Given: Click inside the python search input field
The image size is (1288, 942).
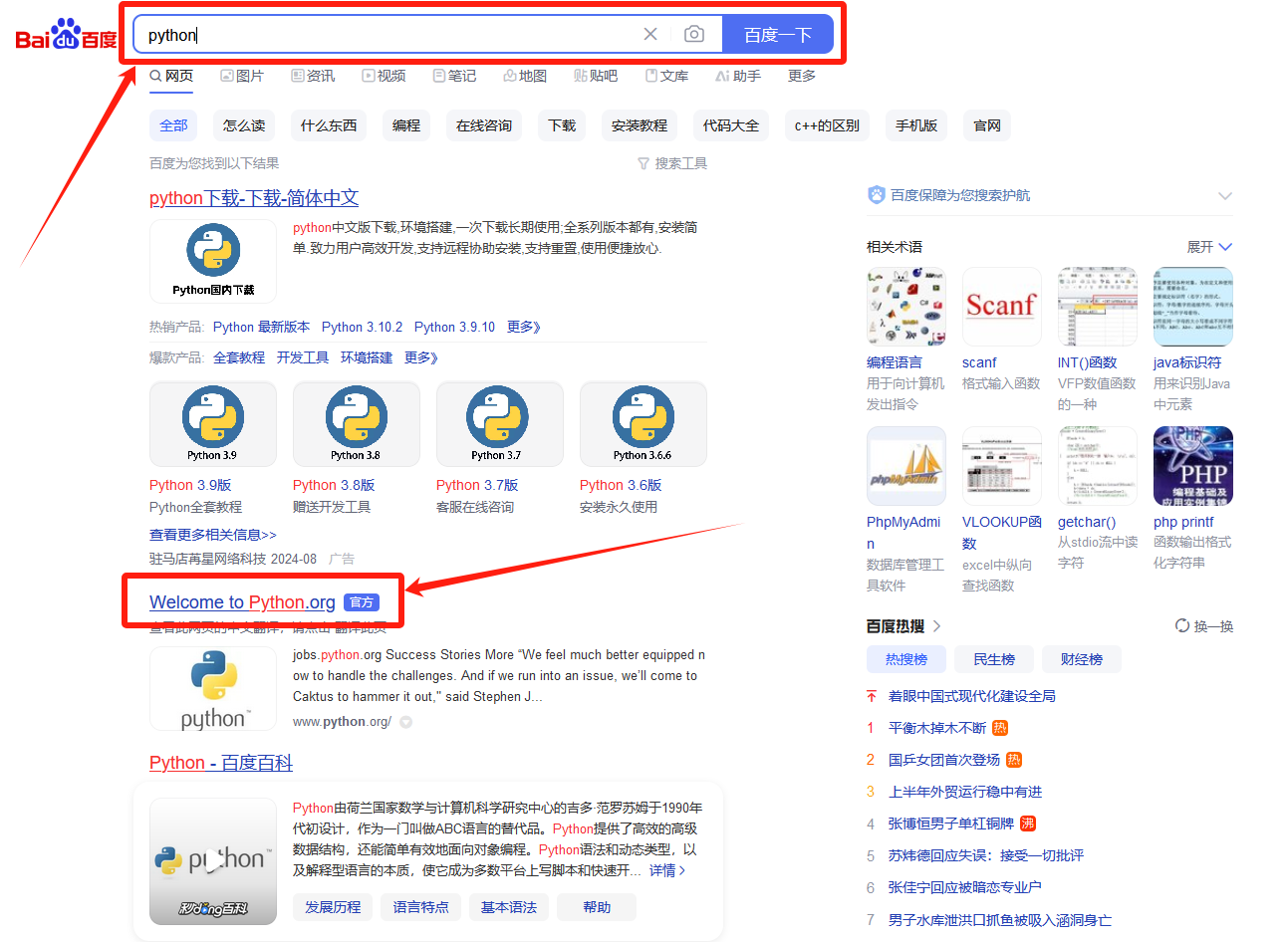Looking at the screenshot, I should point(388,35).
